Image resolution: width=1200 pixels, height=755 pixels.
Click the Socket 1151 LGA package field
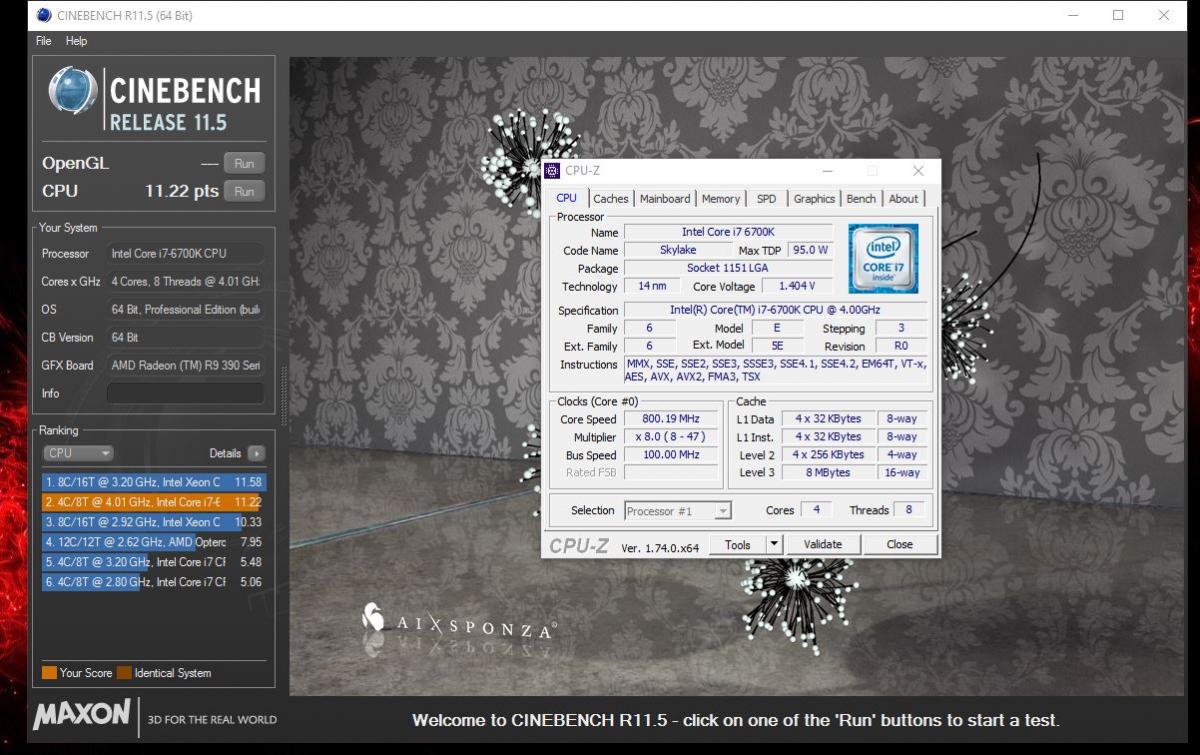click(728, 268)
